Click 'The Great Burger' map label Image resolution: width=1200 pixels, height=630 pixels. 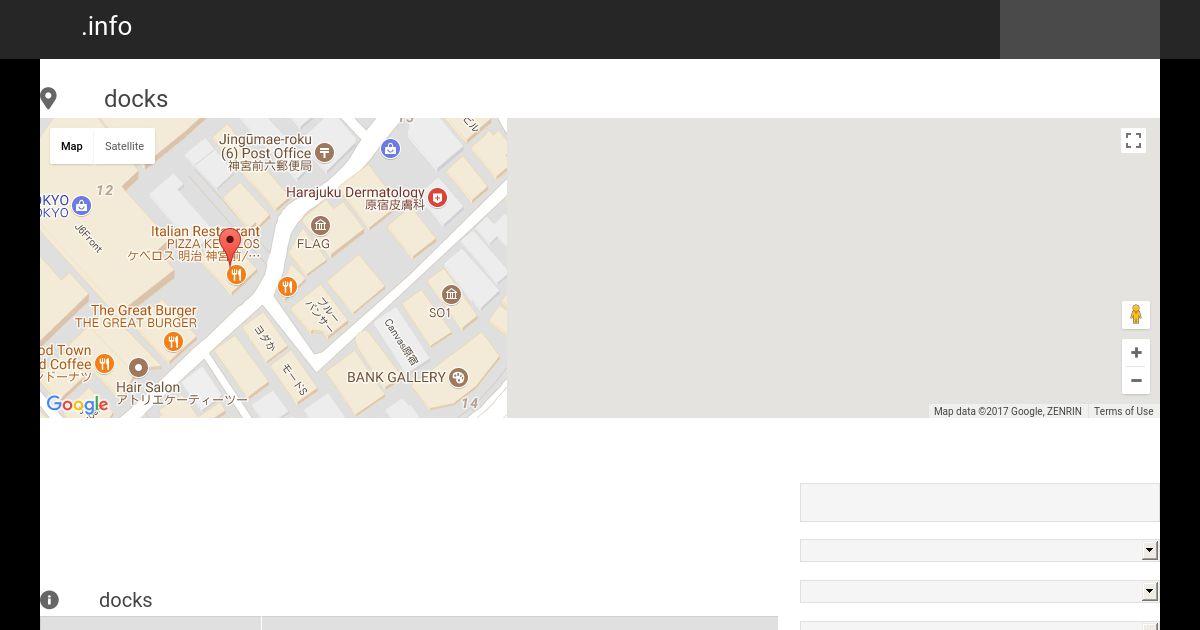tap(143, 310)
